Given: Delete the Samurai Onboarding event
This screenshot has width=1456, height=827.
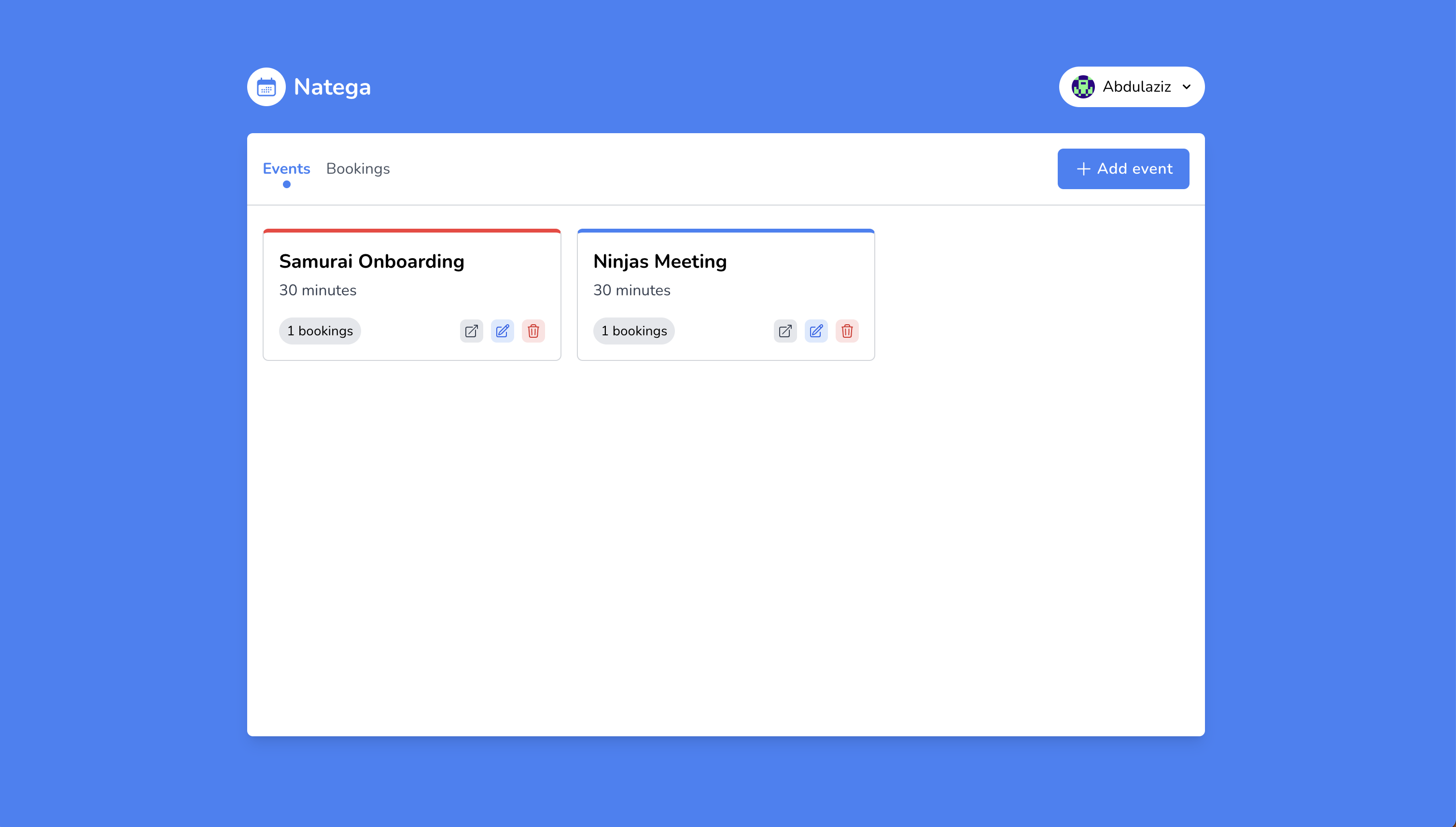Looking at the screenshot, I should pyautogui.click(x=533, y=331).
